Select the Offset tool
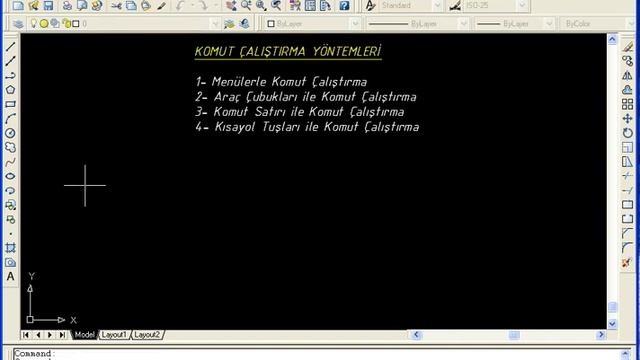The width and height of the screenshot is (640, 360). point(627,90)
